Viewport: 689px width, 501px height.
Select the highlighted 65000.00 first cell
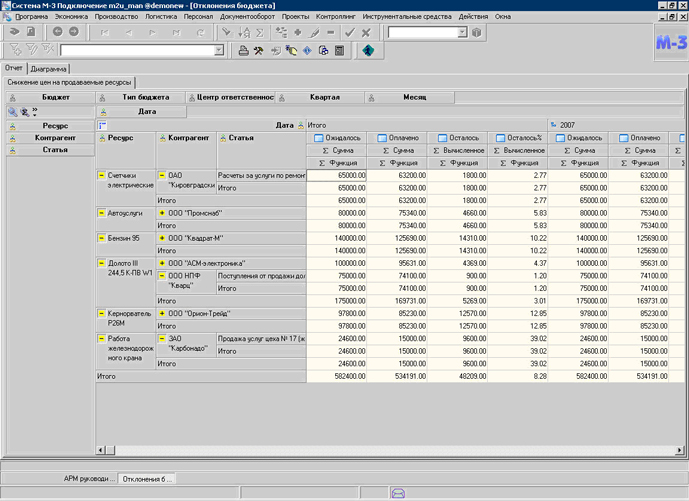pyautogui.click(x=337, y=175)
